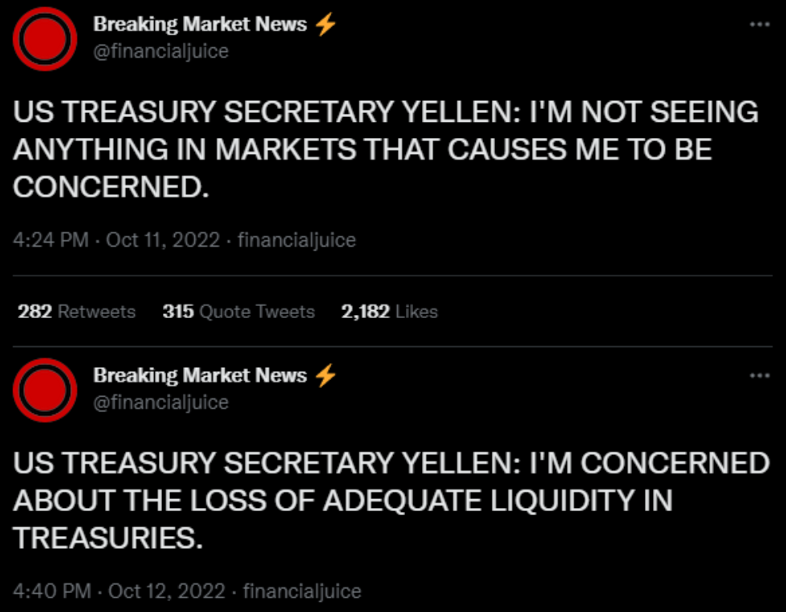Click the financialjuice source label beside Oct 12 timestamp
786x612 pixels.
coord(302,591)
